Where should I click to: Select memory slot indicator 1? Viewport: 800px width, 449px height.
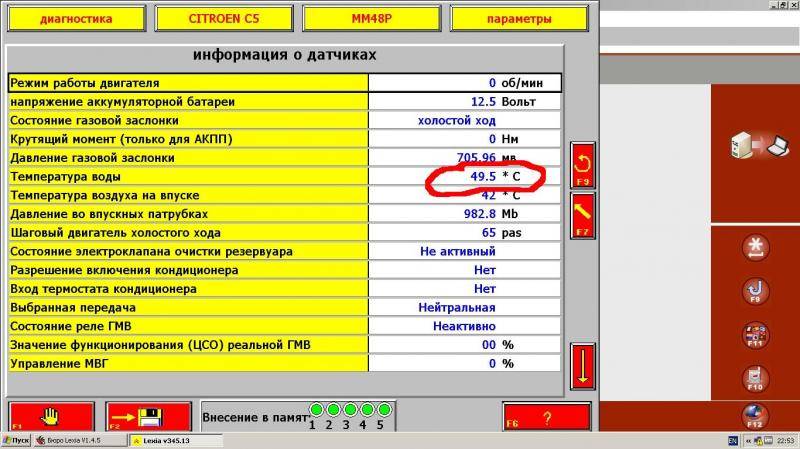tap(314, 410)
